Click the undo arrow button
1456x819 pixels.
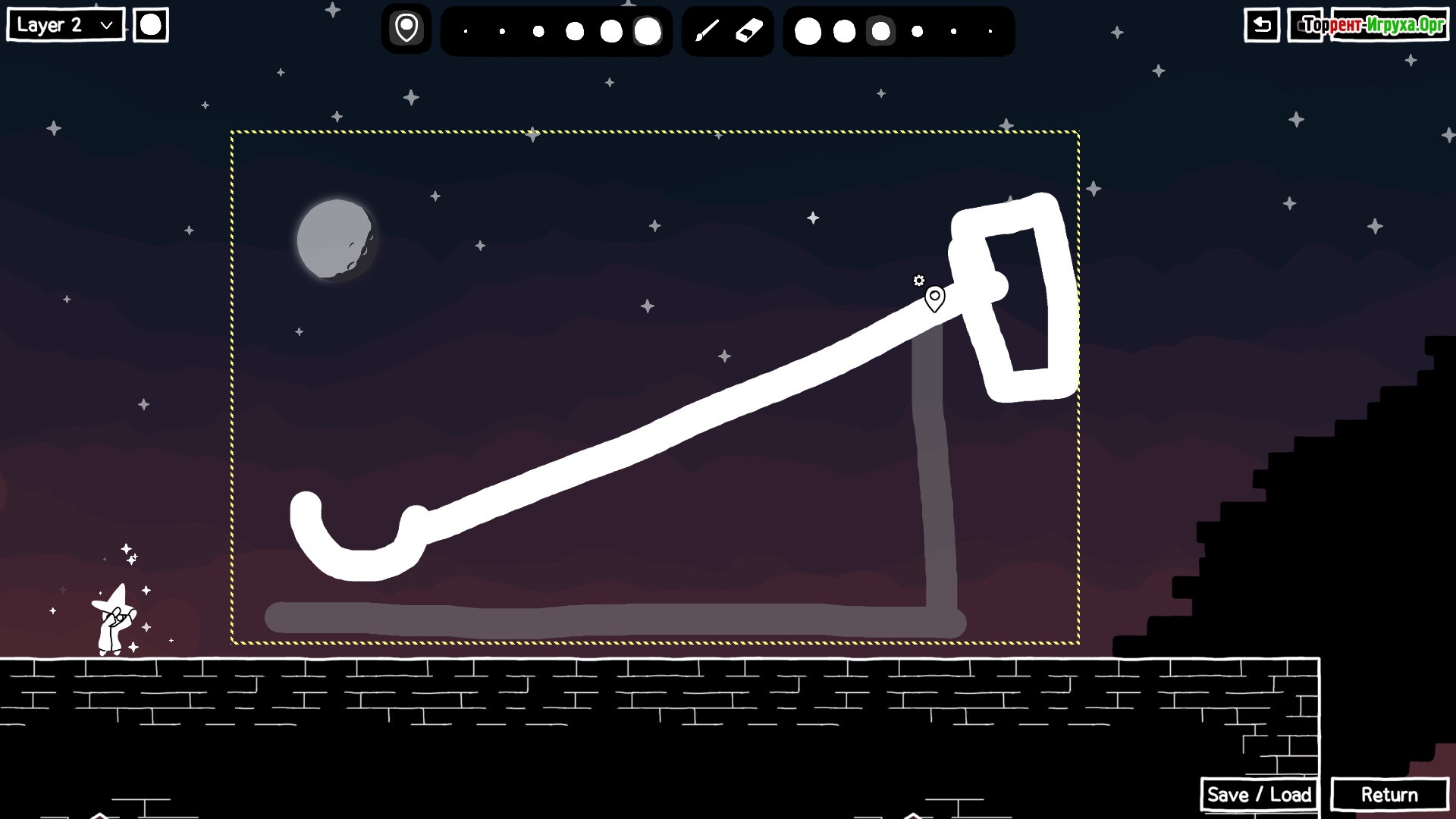1262,25
